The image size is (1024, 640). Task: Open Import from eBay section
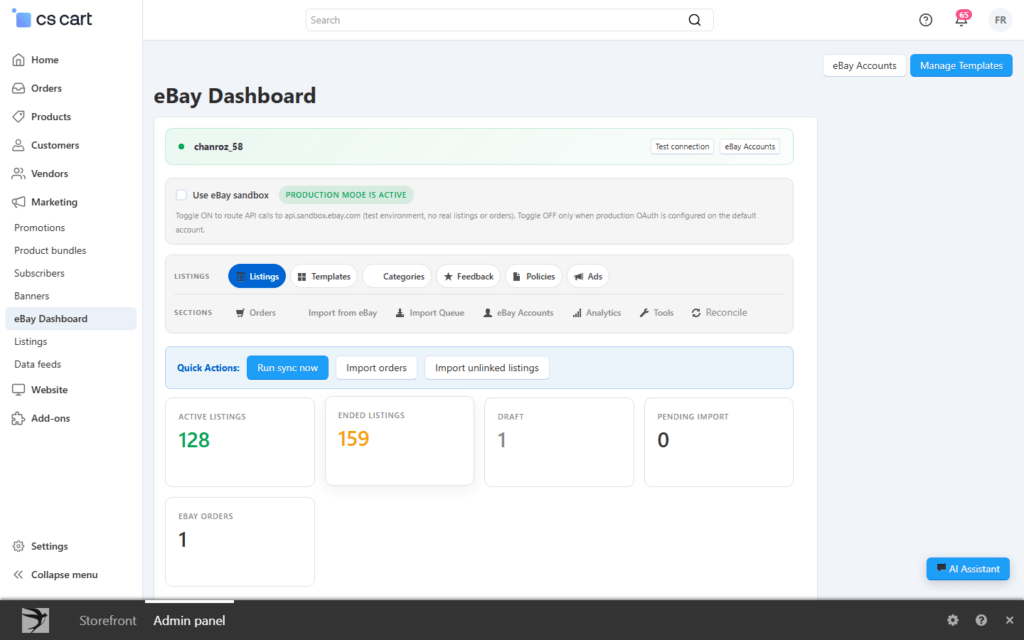(342, 313)
